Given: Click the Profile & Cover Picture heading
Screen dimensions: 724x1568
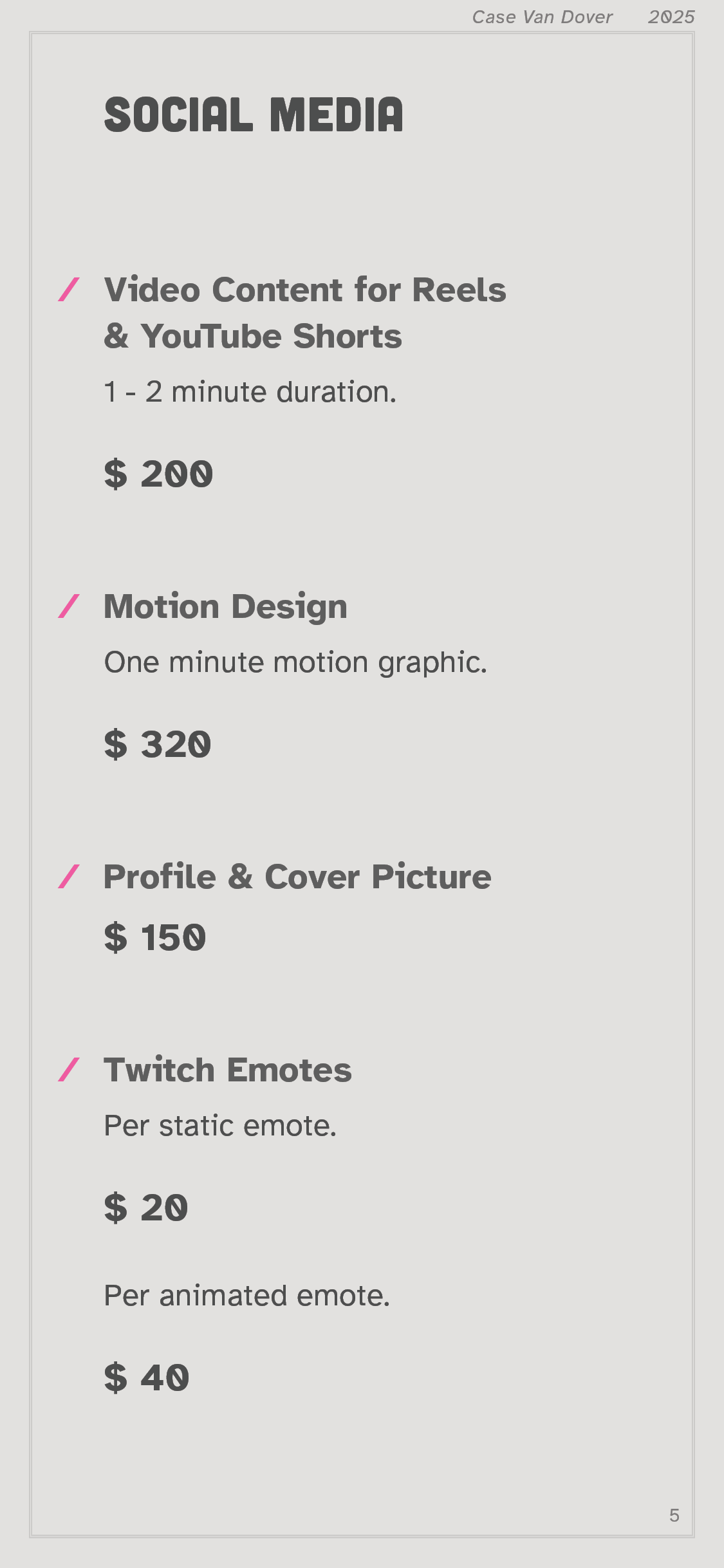Looking at the screenshot, I should click(x=297, y=877).
